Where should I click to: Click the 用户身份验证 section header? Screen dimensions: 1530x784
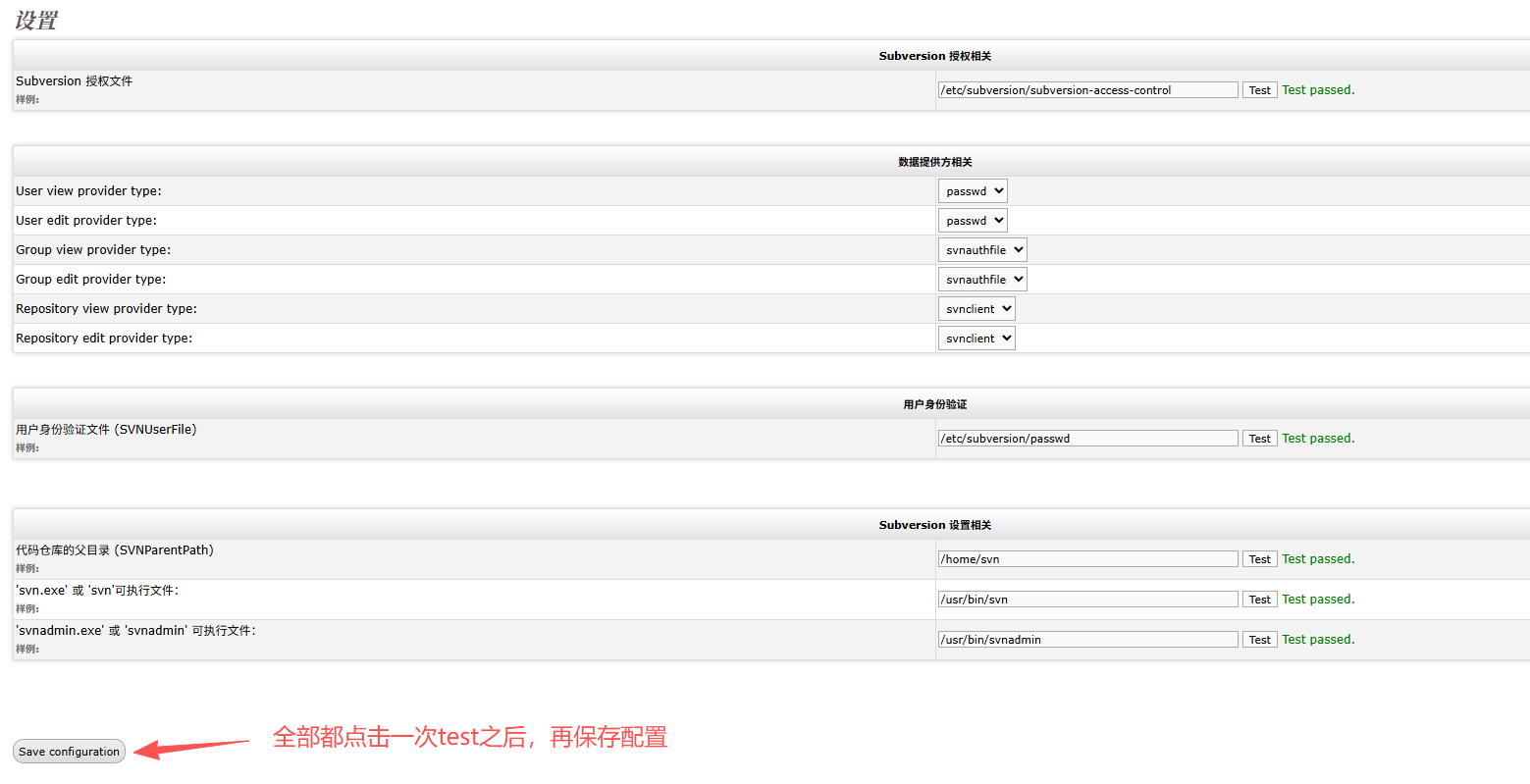[x=933, y=403]
